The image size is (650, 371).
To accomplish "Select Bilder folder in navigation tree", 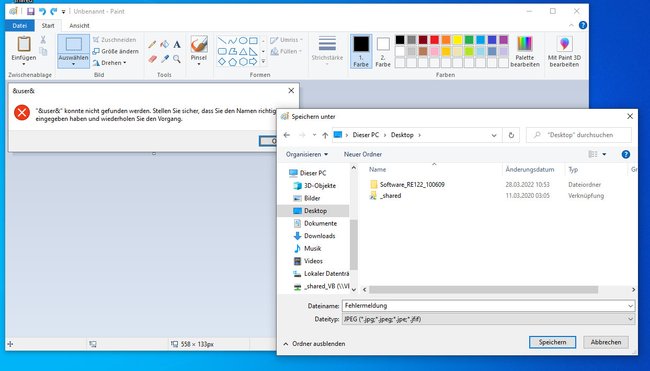I will [307, 198].
